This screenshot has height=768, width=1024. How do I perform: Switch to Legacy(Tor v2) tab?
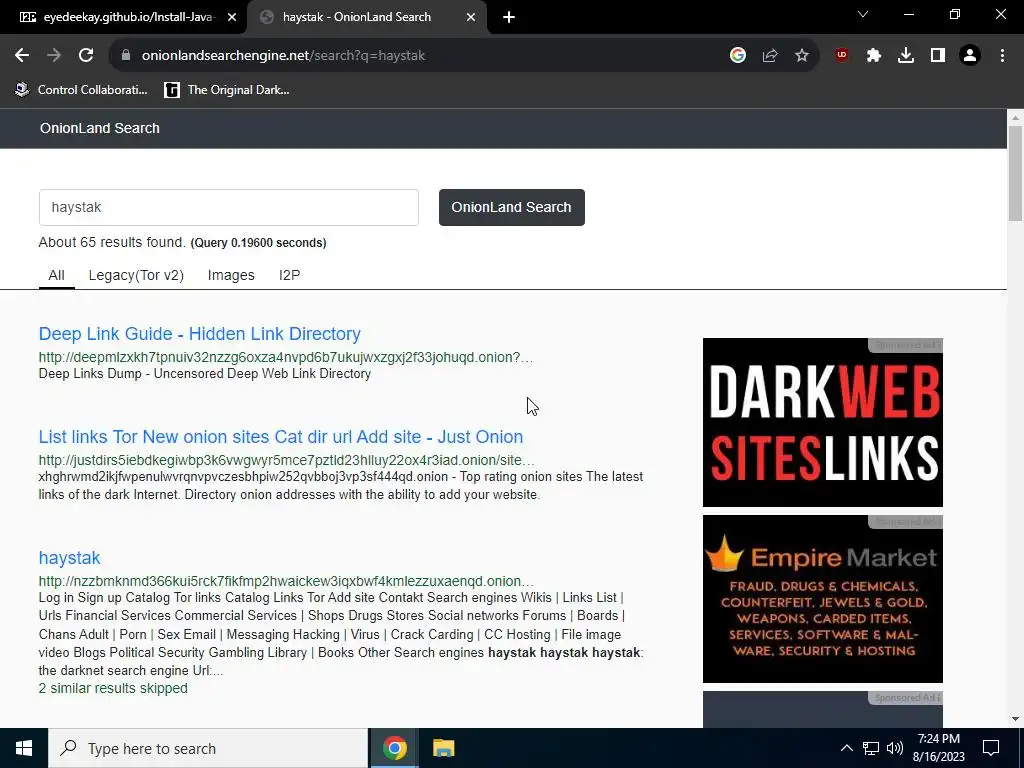(136, 276)
